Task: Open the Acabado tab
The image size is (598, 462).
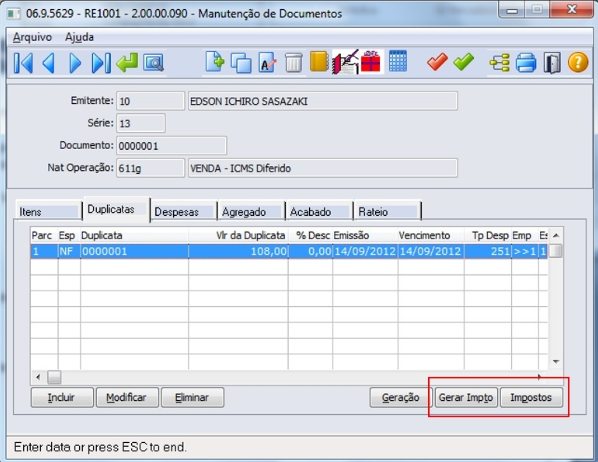Action: click(x=320, y=211)
